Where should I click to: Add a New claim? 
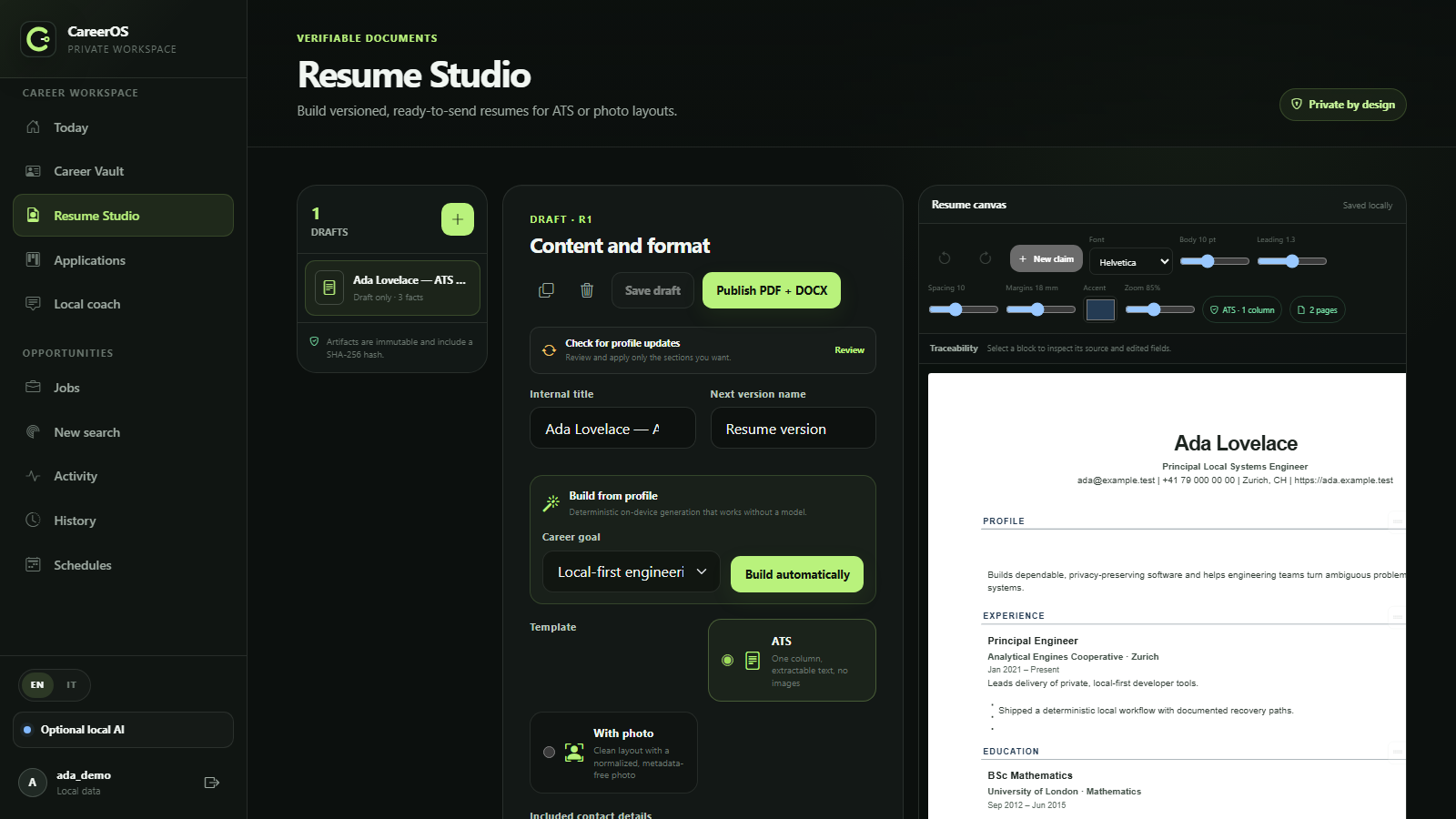click(x=1046, y=258)
